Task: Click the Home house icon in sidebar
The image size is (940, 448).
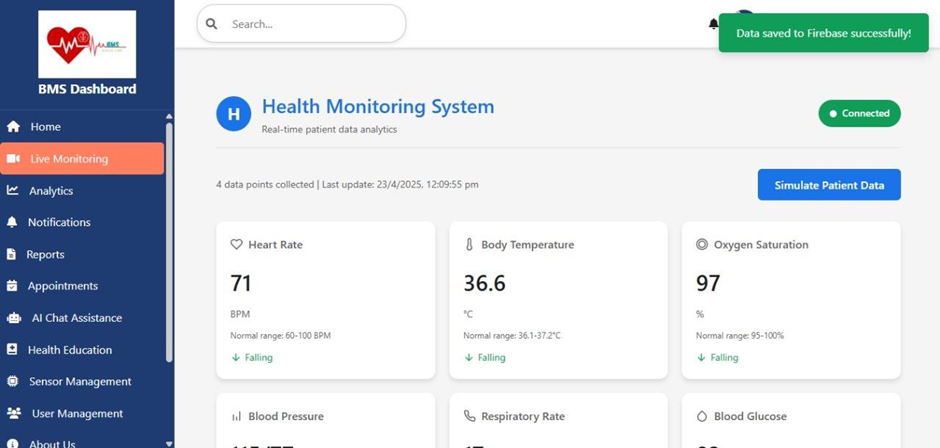Action: pos(13,127)
